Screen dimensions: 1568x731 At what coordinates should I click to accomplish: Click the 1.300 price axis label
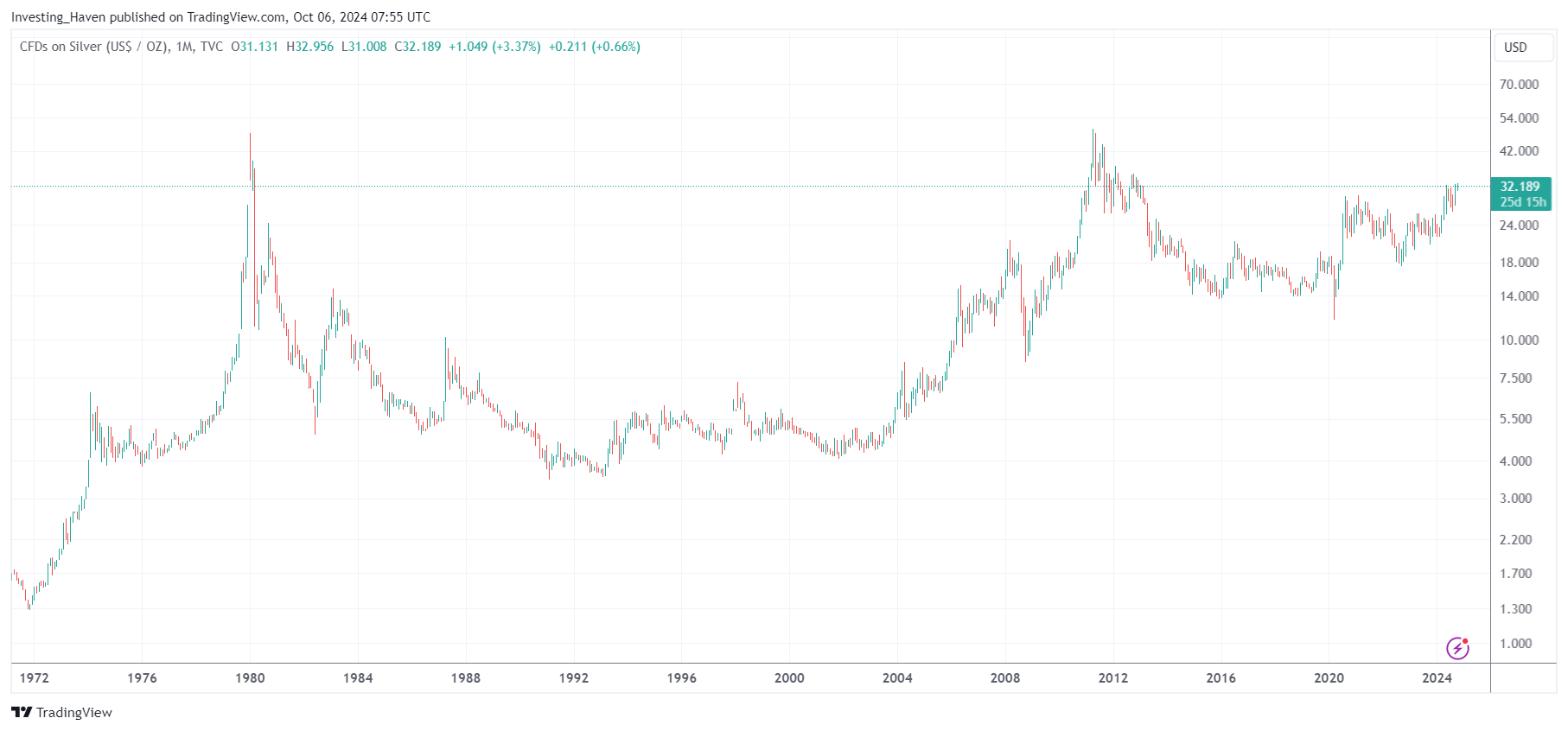point(1515,609)
